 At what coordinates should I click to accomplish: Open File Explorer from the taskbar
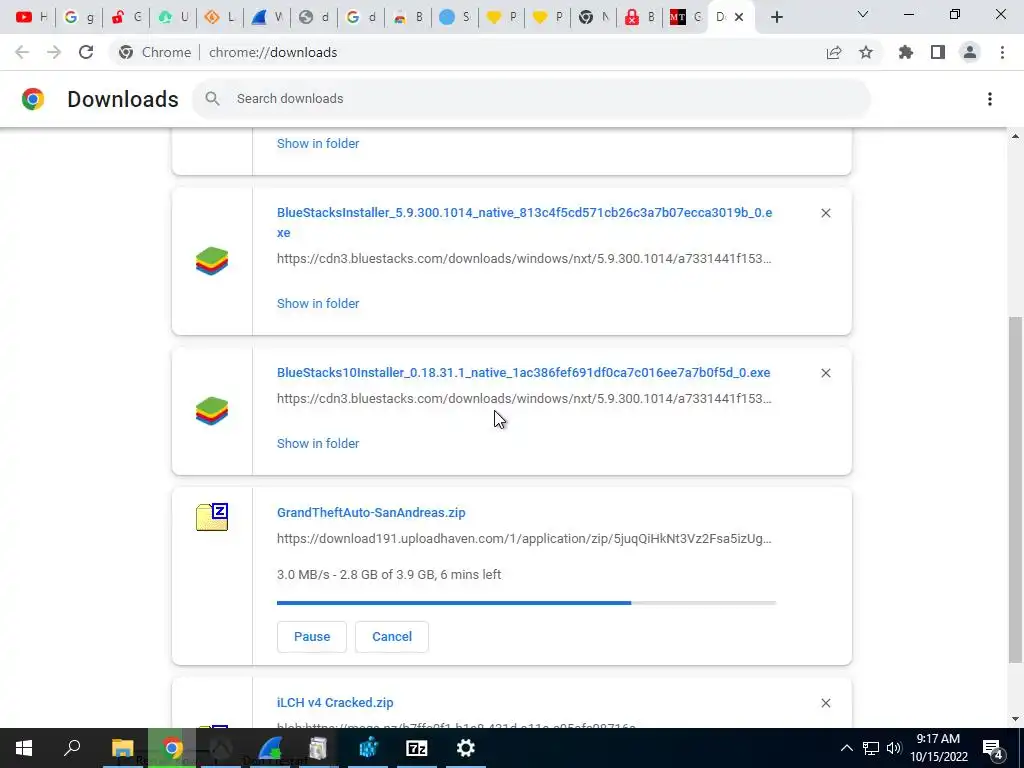click(x=122, y=748)
